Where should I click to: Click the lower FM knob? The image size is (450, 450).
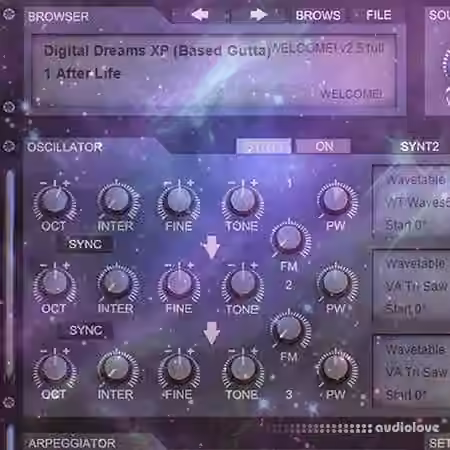289,329
